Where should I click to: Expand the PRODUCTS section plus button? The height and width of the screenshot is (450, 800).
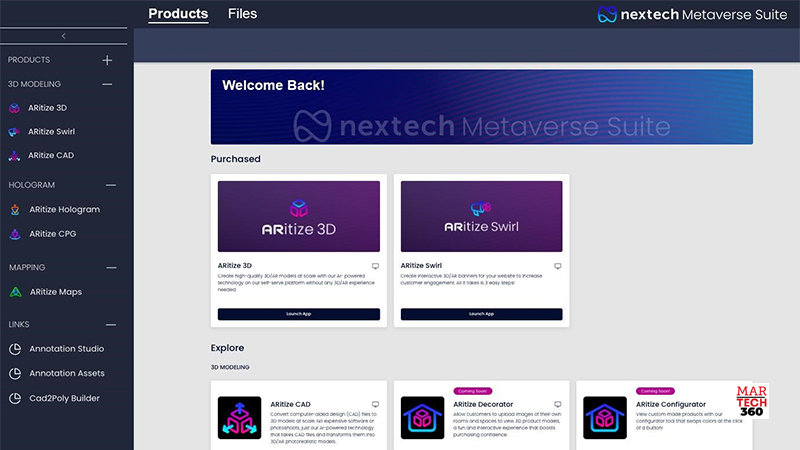click(107, 60)
